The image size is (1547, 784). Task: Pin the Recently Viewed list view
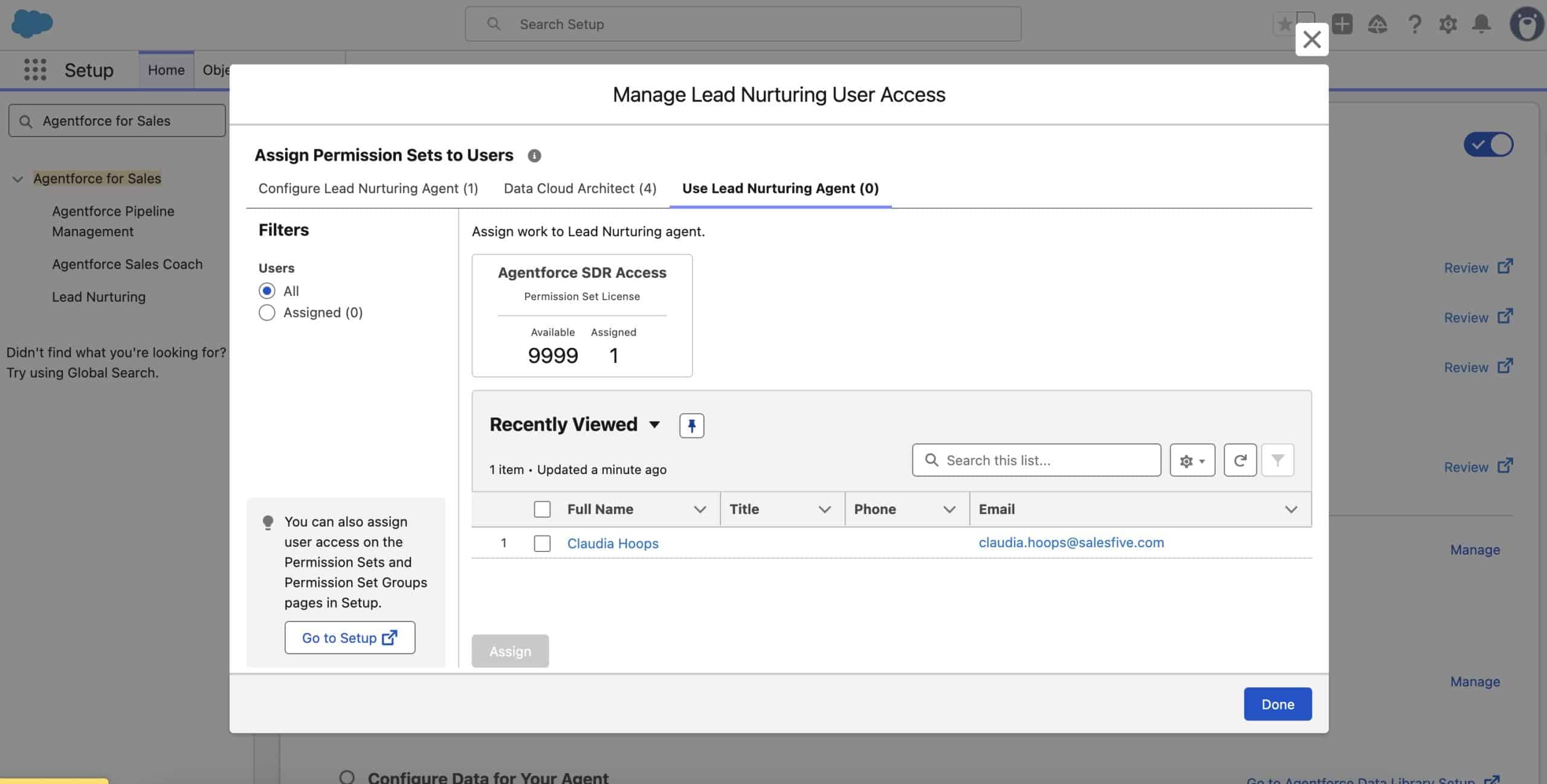(x=691, y=425)
